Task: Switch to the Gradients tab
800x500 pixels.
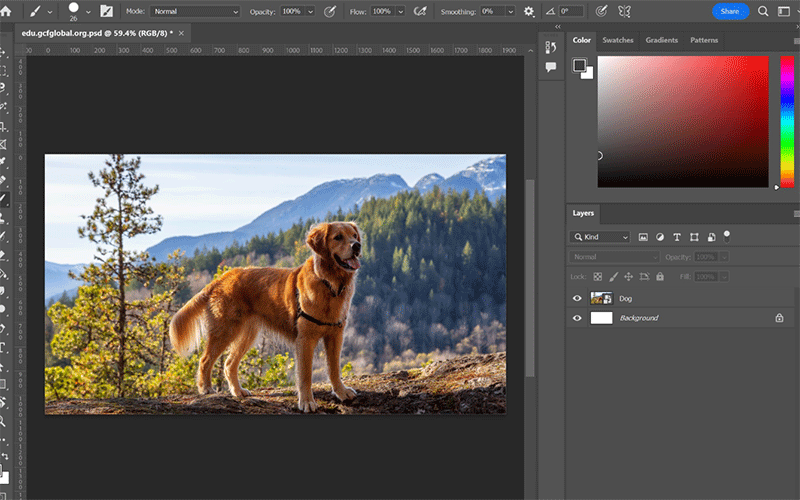Action: 661,40
